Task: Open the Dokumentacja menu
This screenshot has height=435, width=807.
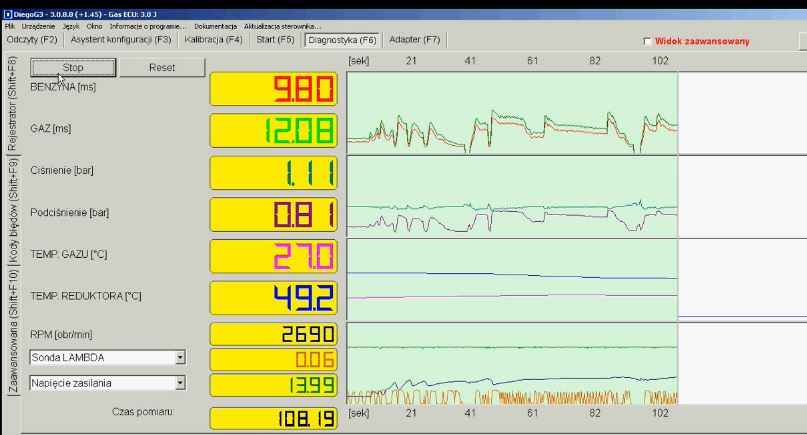Action: point(216,26)
